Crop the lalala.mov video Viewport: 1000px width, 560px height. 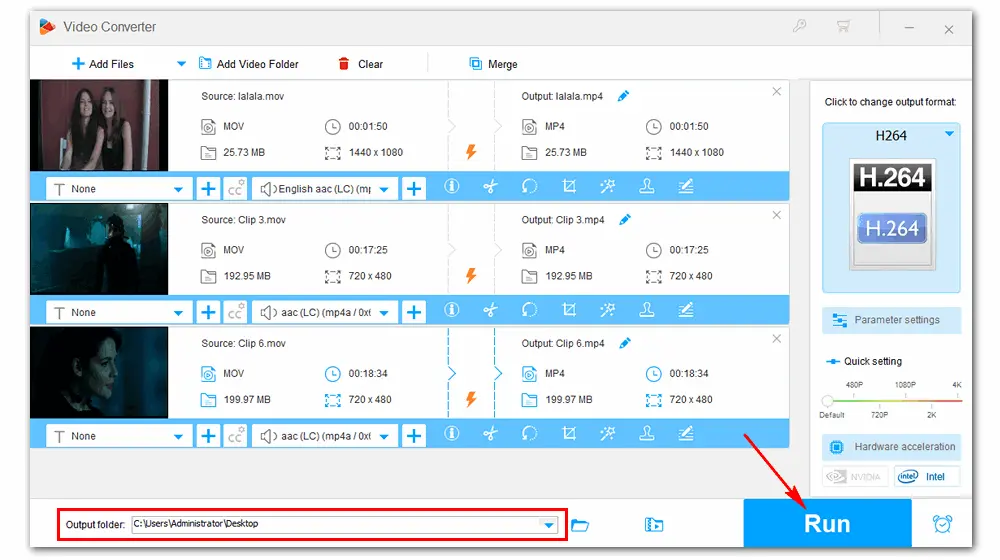[x=569, y=186]
